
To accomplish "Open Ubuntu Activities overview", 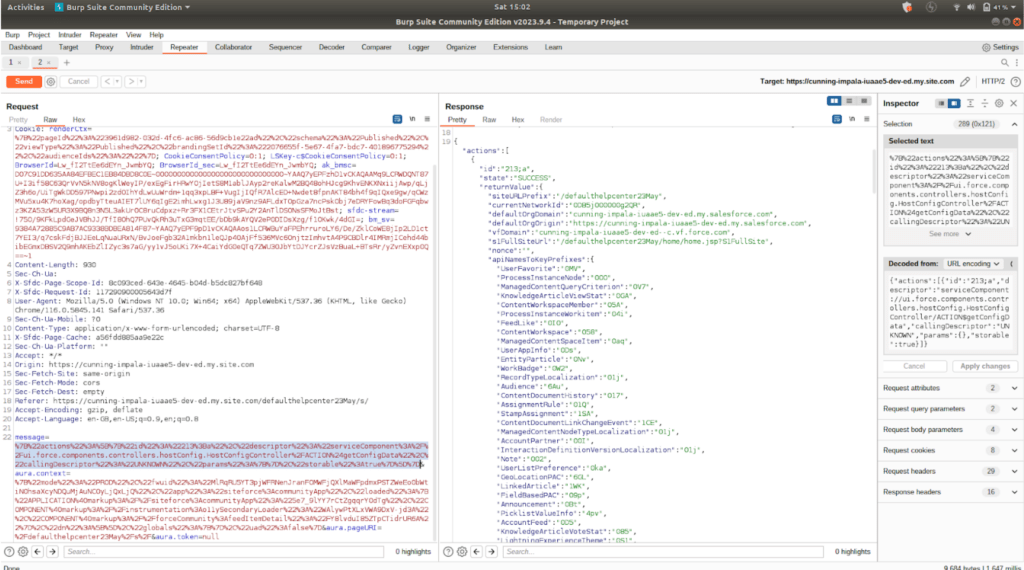I will (x=25, y=7).
